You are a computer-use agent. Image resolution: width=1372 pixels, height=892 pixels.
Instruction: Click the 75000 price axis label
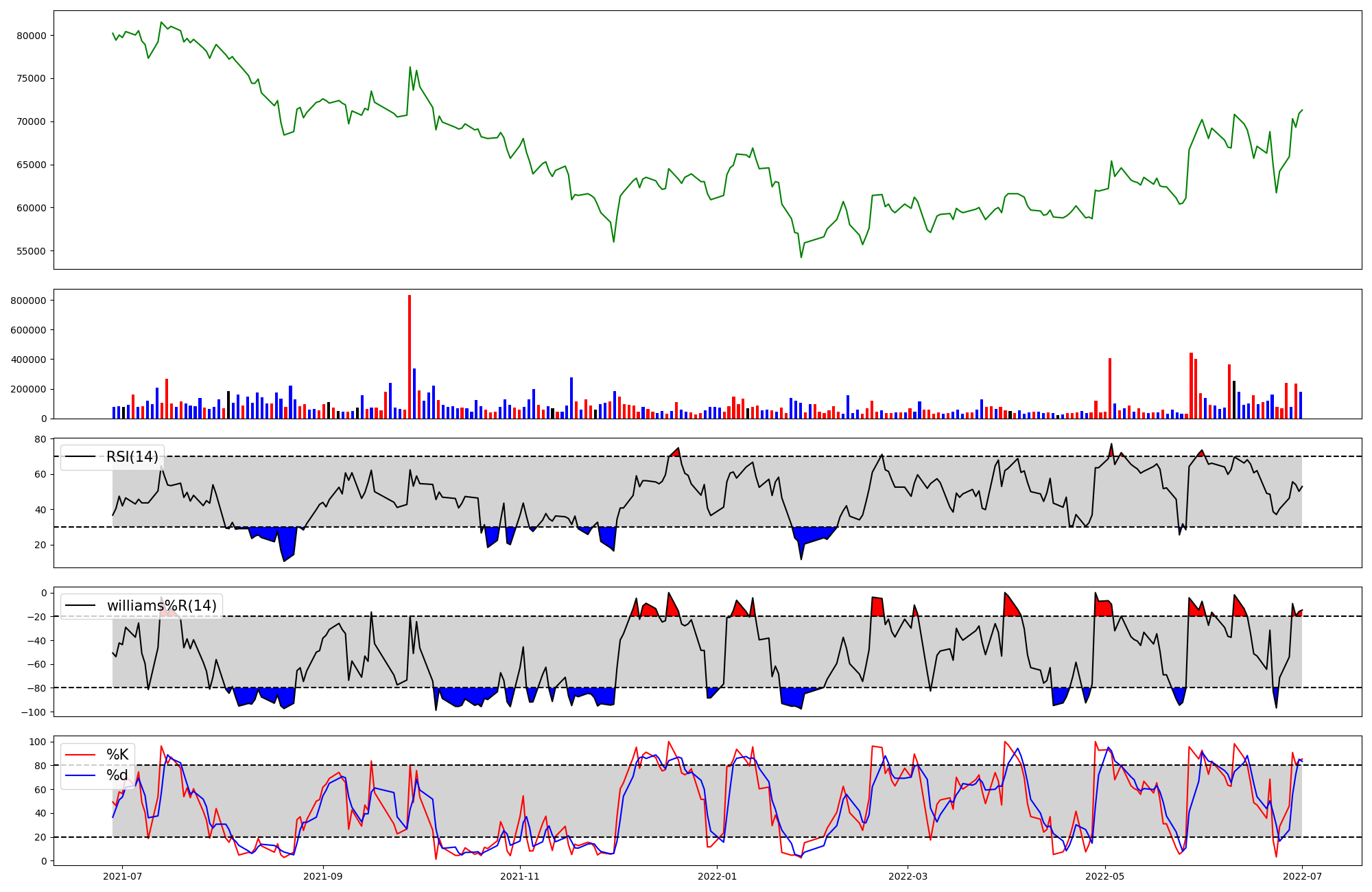[32, 79]
